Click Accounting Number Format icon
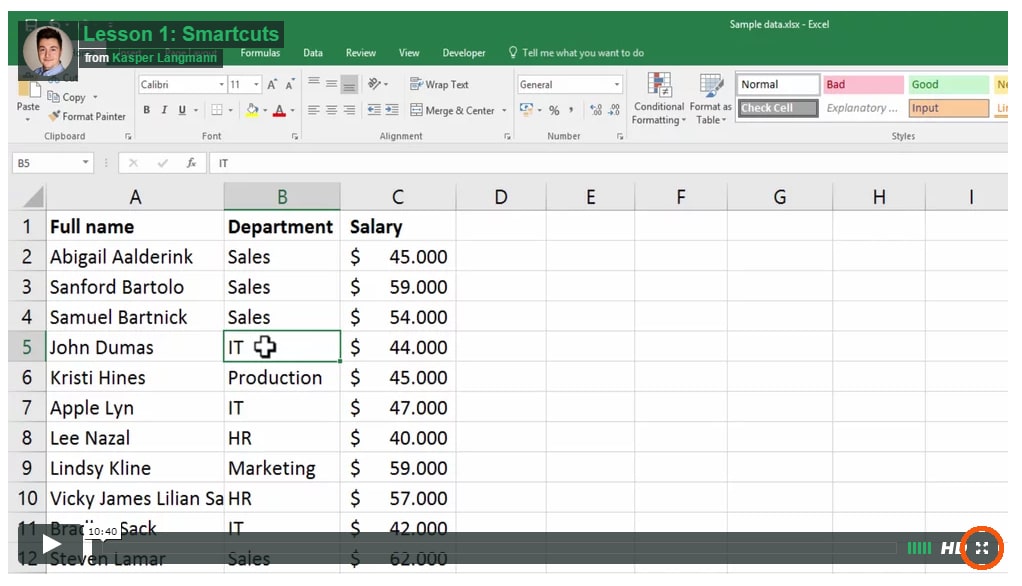1022x586 pixels. point(527,110)
